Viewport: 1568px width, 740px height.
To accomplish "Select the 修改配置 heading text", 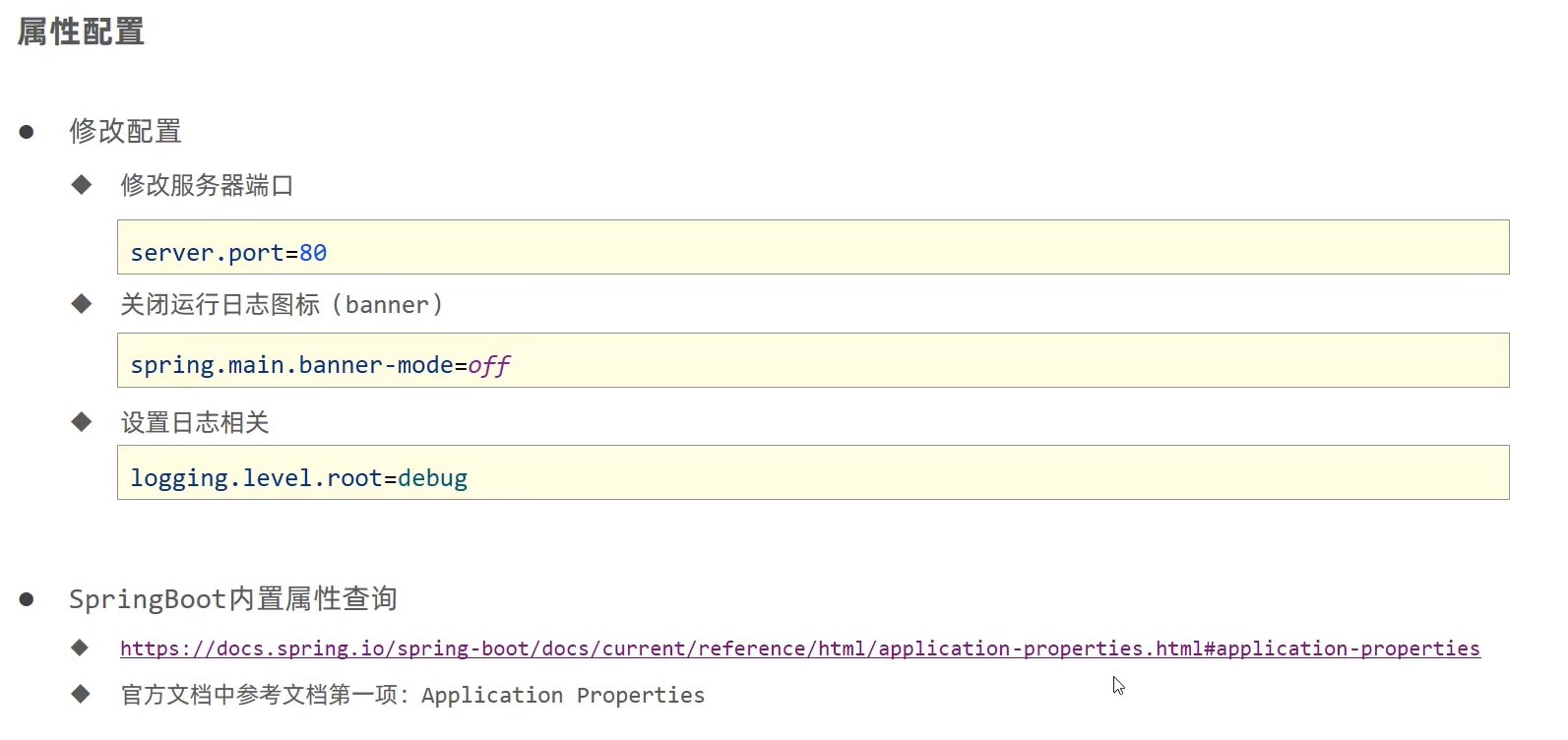I will point(125,131).
